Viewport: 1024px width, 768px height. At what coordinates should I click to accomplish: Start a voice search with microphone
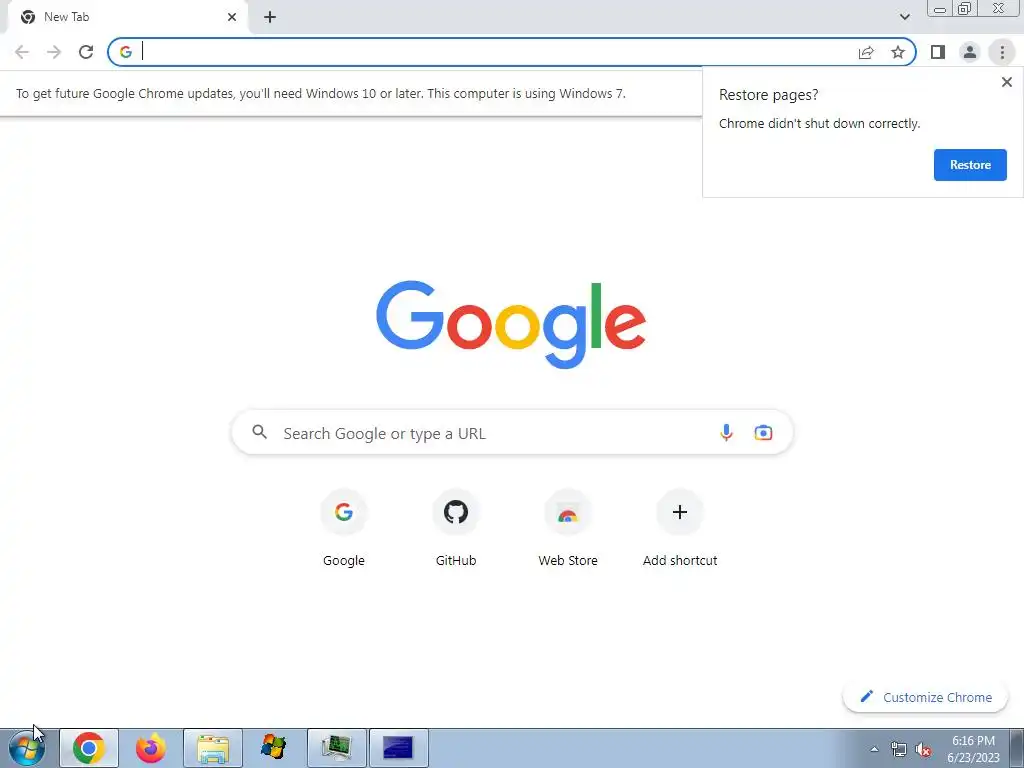(x=726, y=432)
